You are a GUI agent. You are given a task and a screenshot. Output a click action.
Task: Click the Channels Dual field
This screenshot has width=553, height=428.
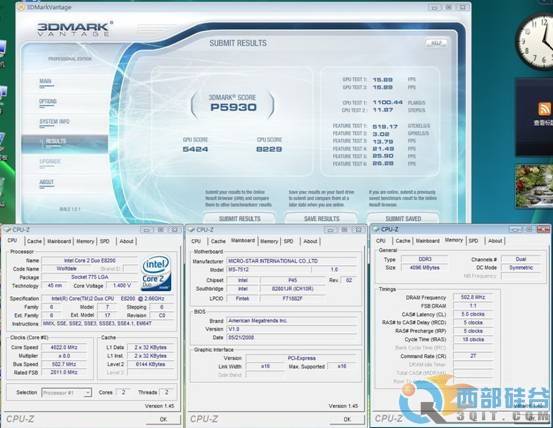[x=521, y=259]
